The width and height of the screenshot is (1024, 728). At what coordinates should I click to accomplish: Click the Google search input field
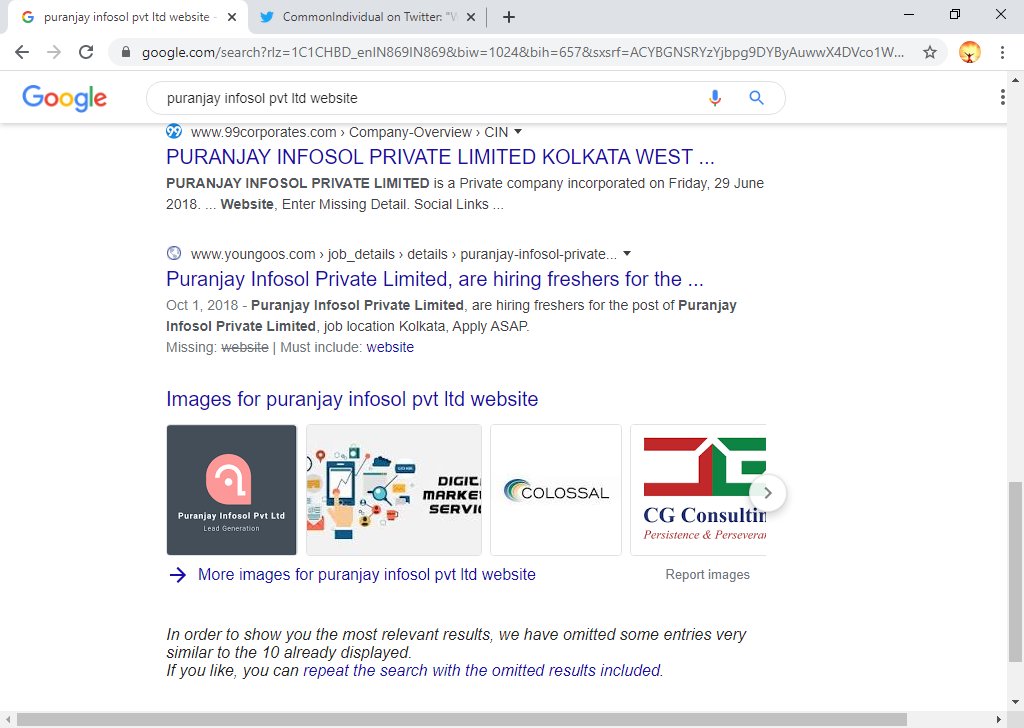tap(431, 98)
